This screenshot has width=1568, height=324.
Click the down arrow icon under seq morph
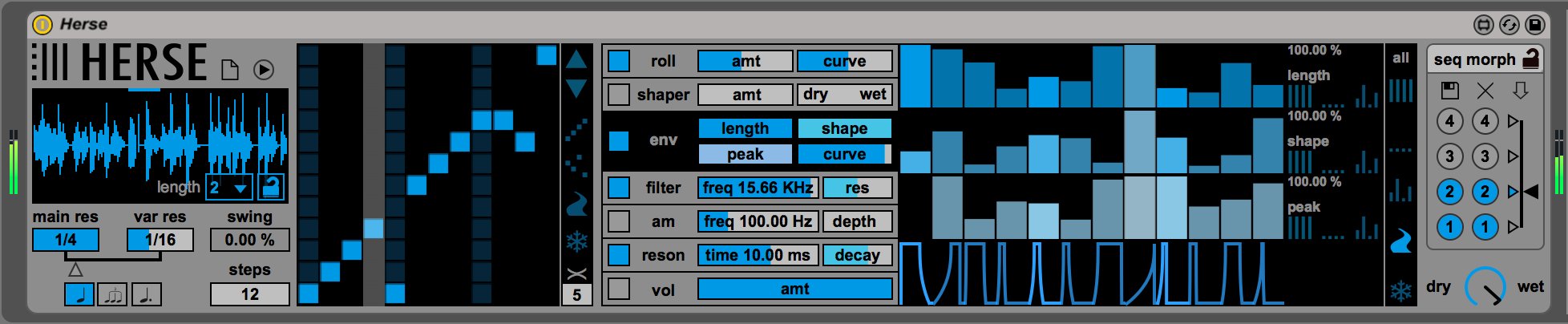[1521, 90]
